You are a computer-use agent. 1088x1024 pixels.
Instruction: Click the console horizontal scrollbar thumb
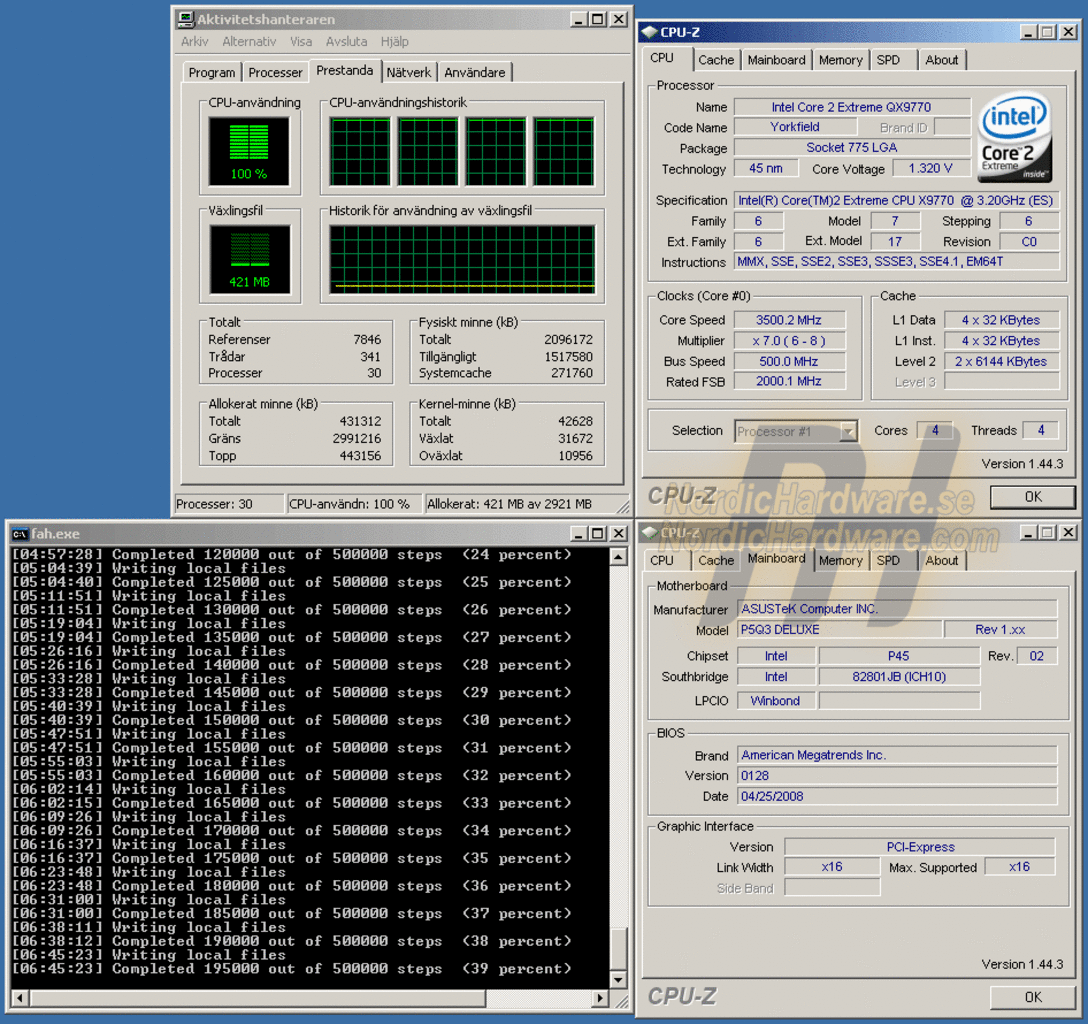257,998
